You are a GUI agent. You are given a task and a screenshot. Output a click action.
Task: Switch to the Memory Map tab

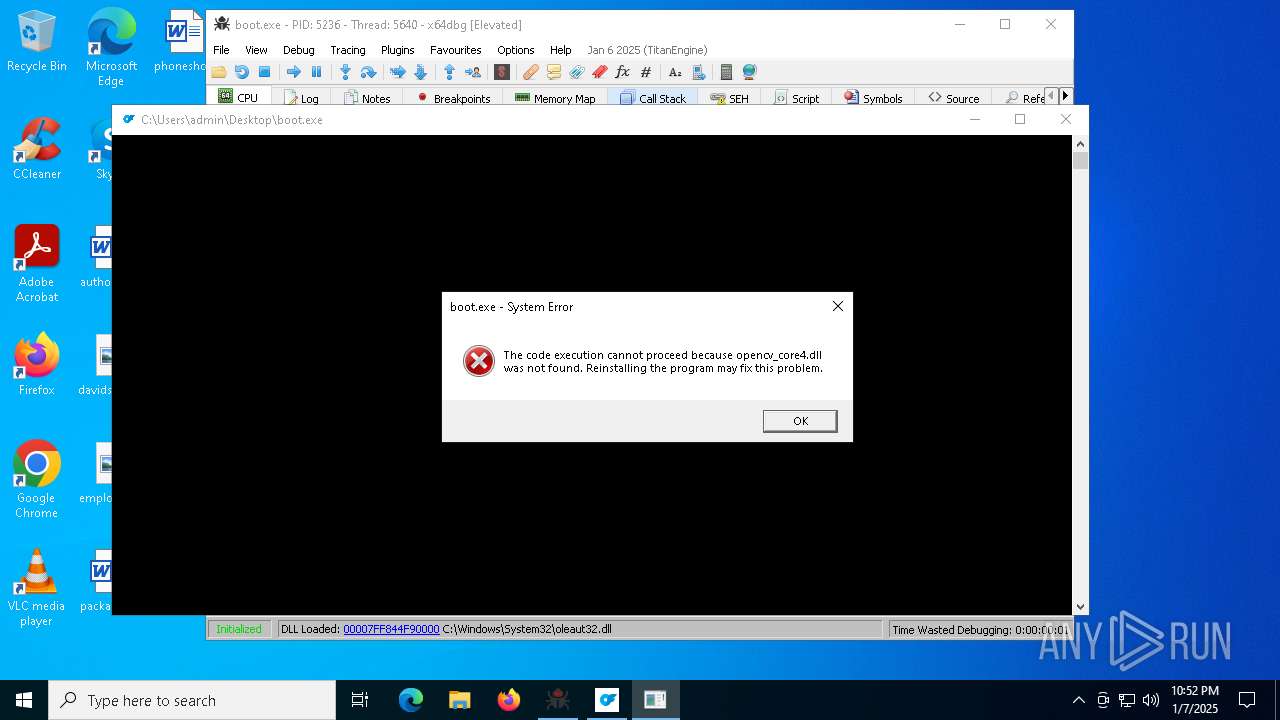tap(555, 98)
